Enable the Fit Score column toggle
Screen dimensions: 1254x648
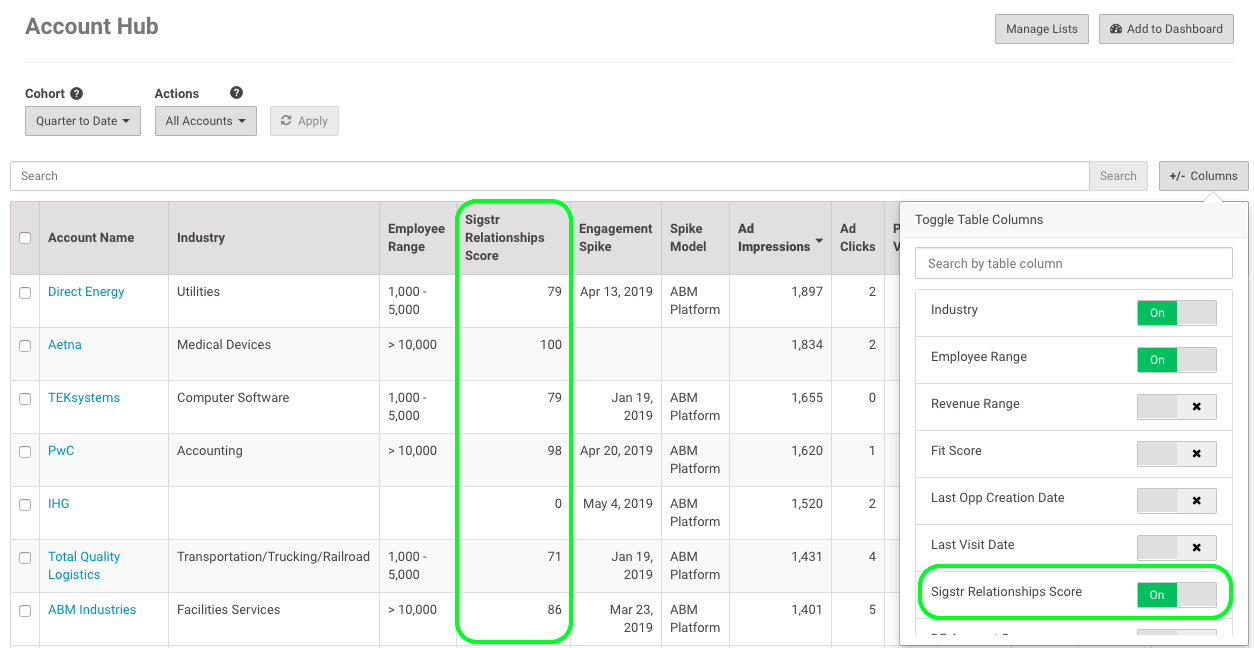tap(1177, 454)
